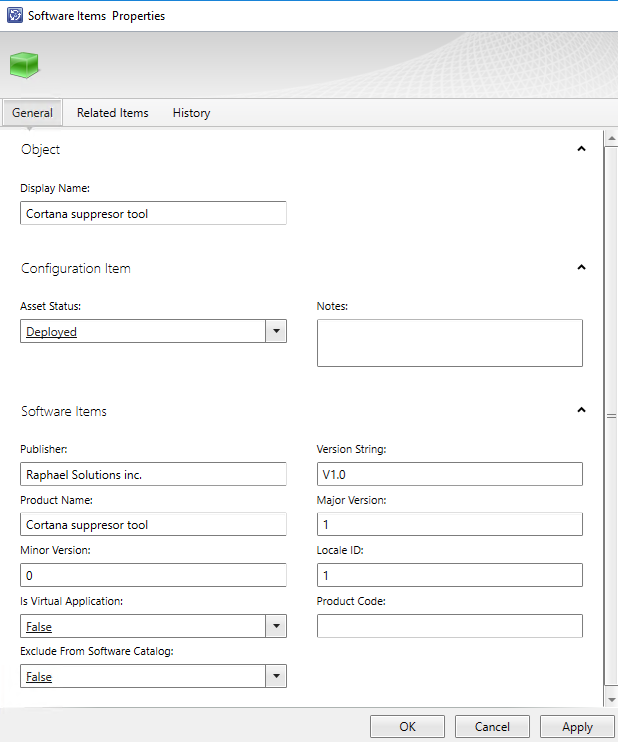Collapse the Software Items section
Screen dimensions: 618x742
click(x=581, y=410)
